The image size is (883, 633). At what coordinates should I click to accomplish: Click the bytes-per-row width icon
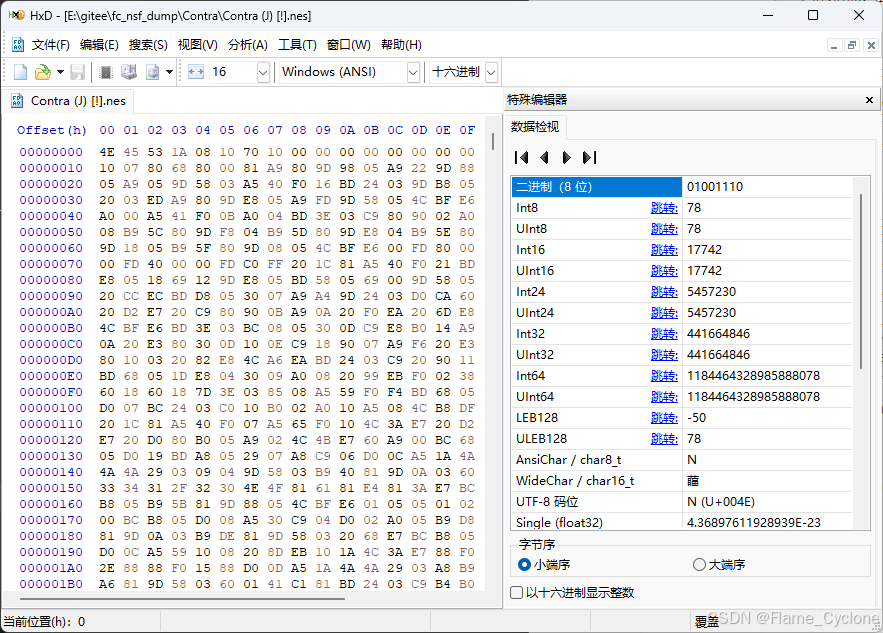coord(195,72)
